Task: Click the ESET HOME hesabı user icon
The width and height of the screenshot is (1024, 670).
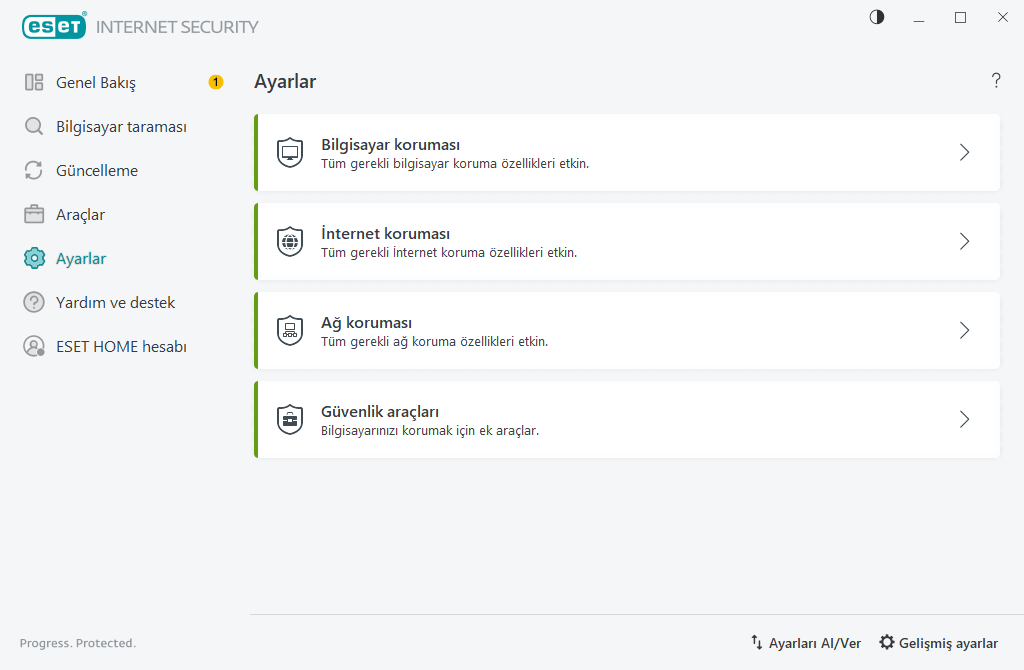Action: (34, 346)
